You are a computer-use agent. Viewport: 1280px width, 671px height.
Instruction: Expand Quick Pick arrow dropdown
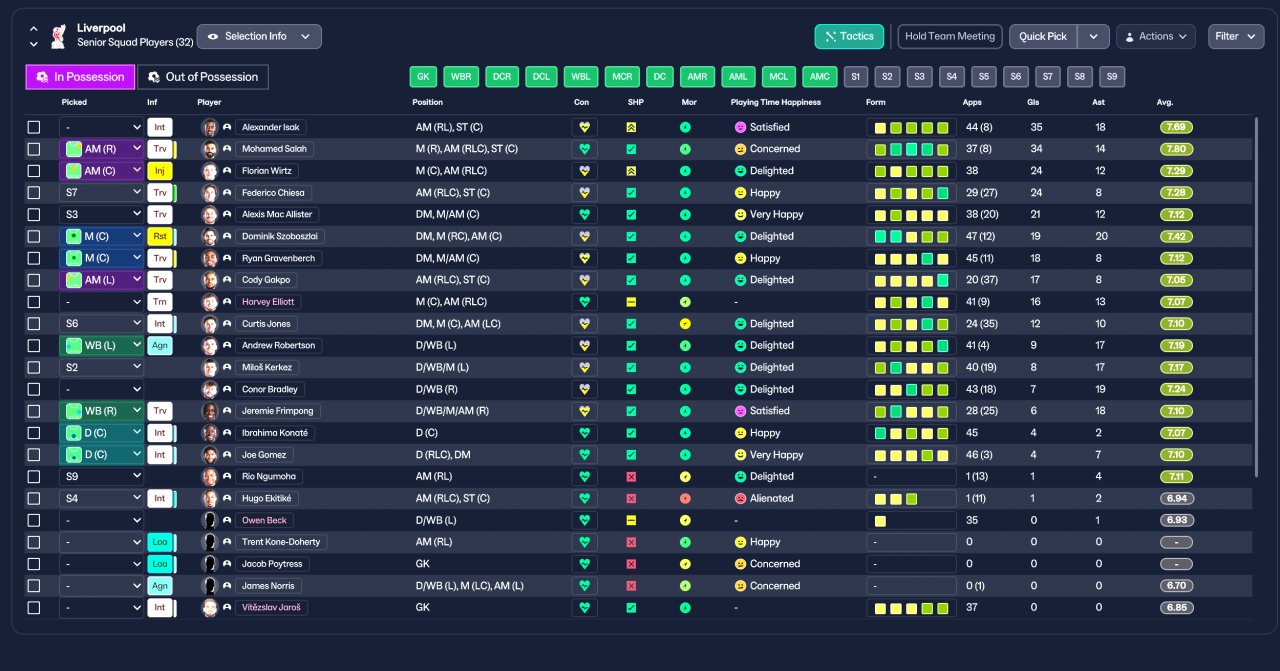click(x=1094, y=36)
